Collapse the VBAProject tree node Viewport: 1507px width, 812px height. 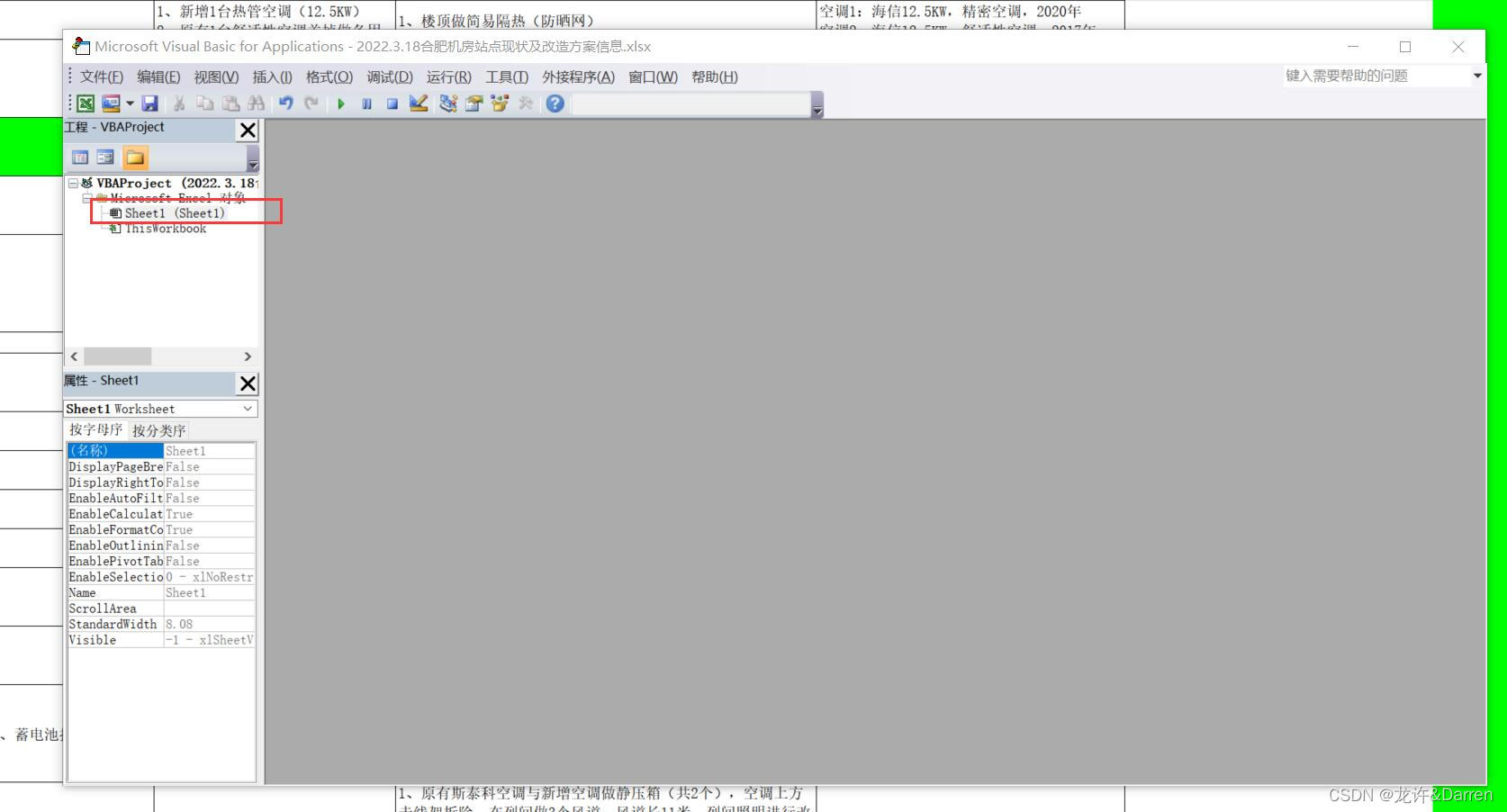coord(73,183)
